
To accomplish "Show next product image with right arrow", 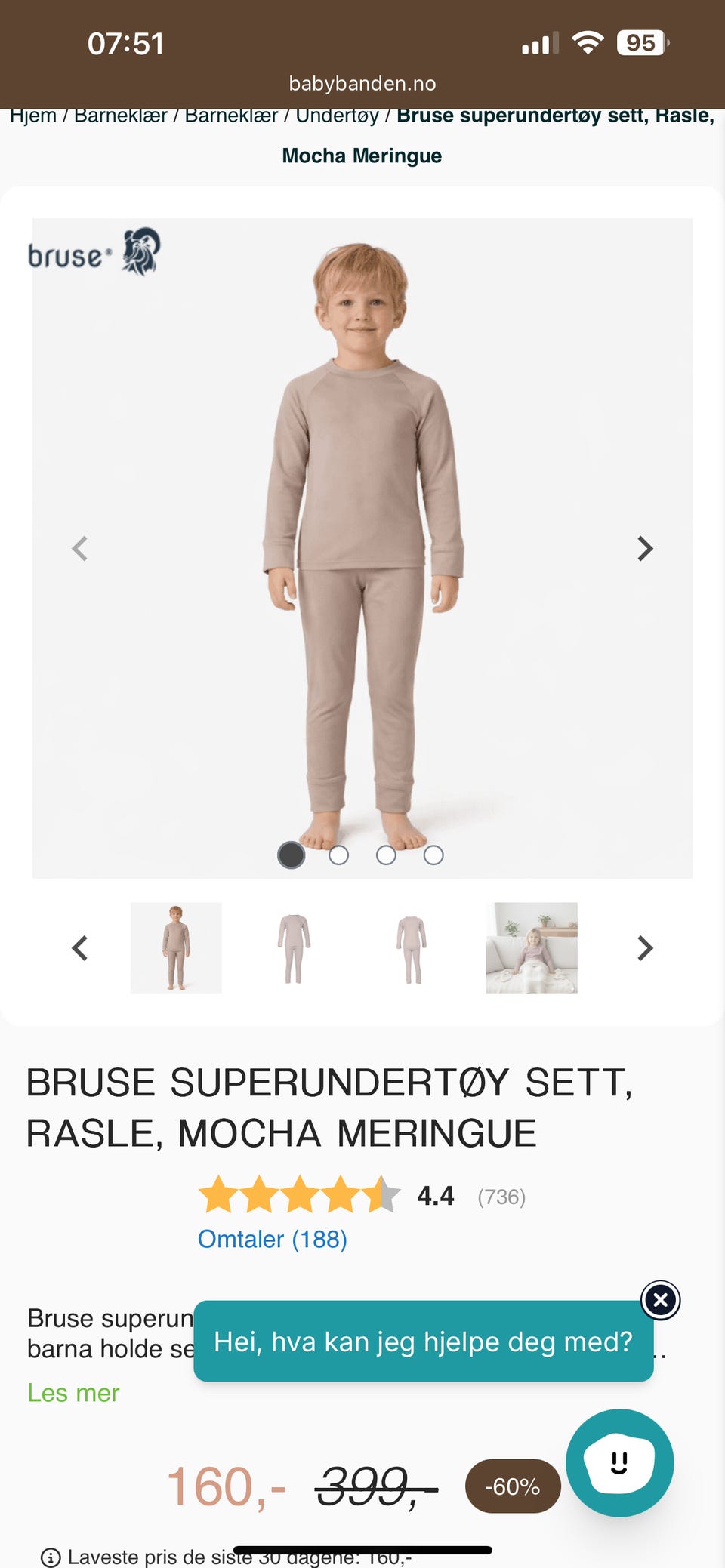I will pyautogui.click(x=644, y=548).
